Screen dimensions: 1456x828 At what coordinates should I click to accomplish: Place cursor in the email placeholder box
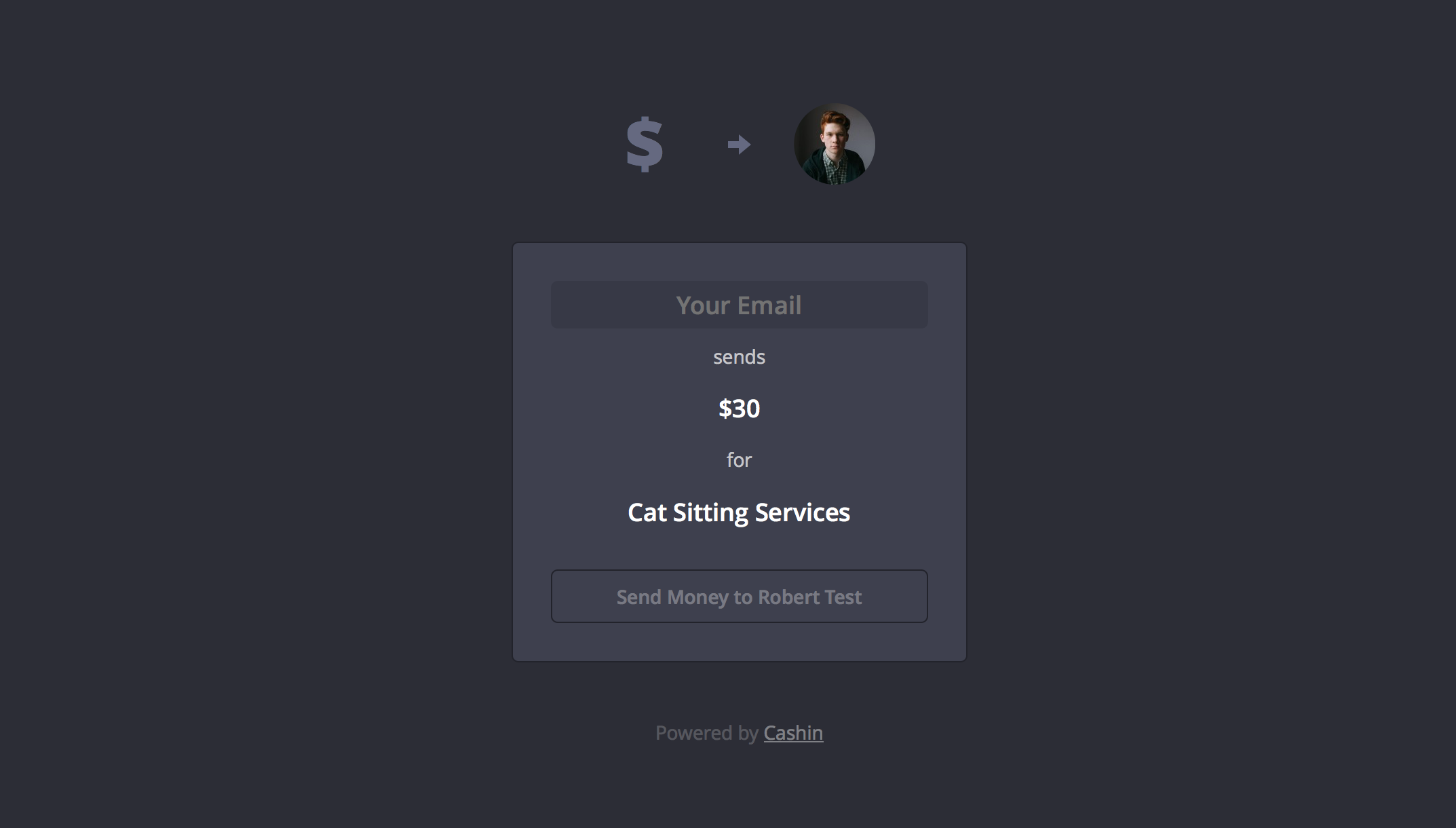[739, 305]
